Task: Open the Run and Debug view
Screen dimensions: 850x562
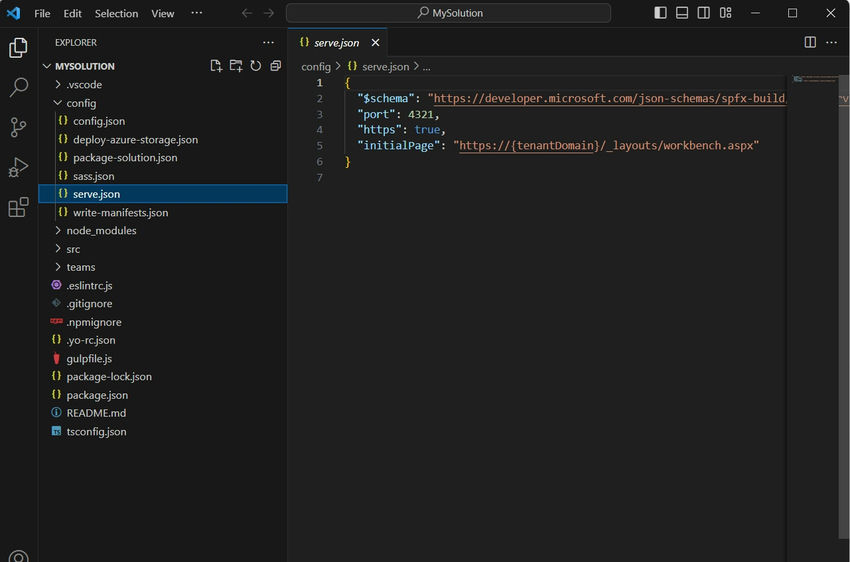Action: coord(18,167)
